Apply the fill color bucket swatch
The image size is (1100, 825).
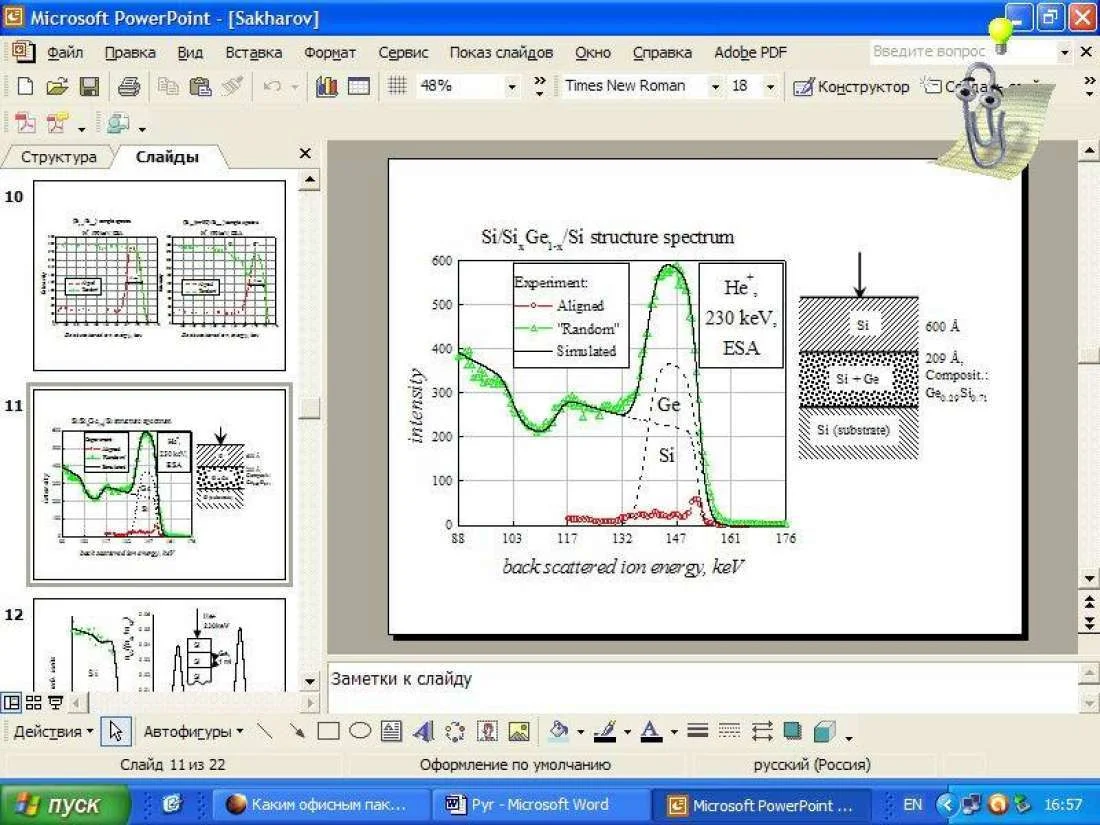coord(559,732)
